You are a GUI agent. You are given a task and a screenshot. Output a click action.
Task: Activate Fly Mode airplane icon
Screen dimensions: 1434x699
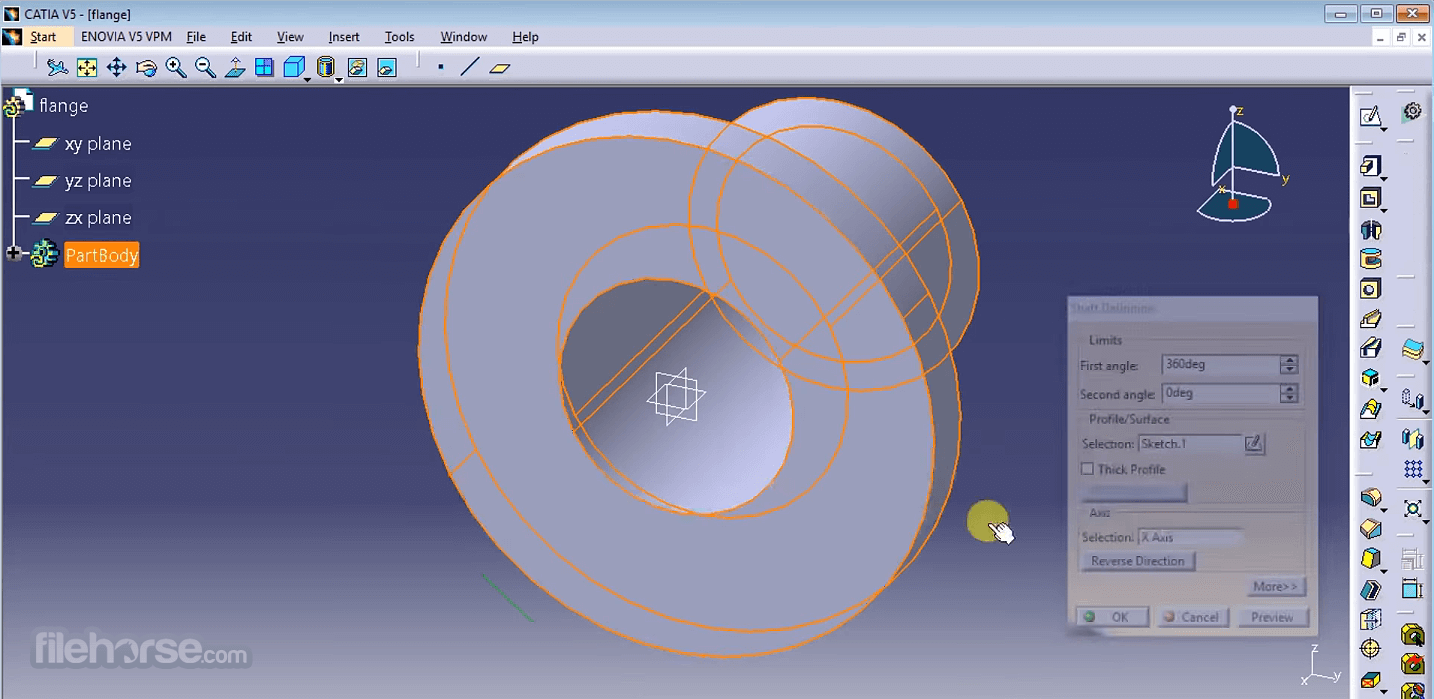pos(57,67)
